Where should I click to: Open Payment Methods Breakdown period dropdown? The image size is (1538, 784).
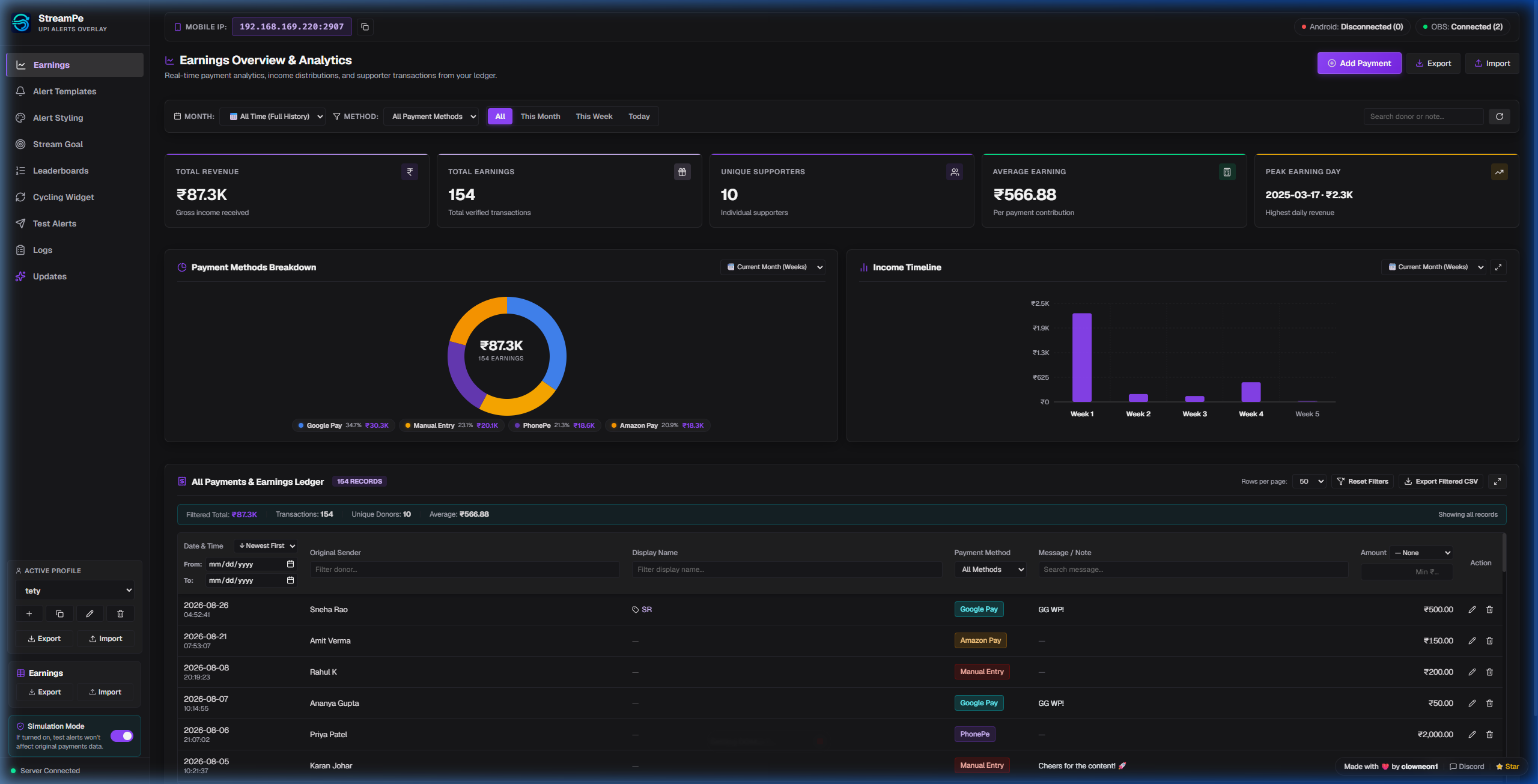point(773,267)
